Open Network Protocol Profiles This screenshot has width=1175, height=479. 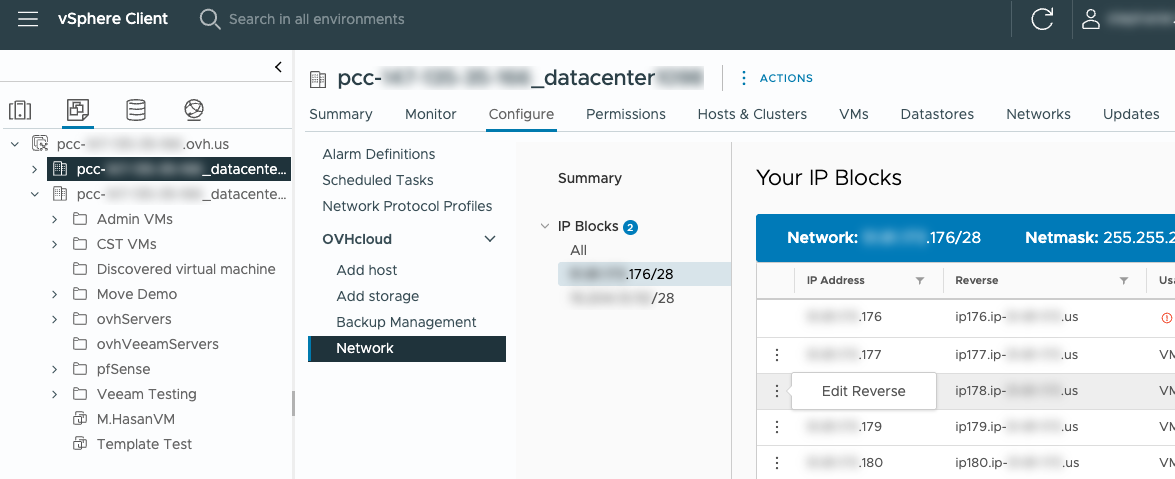click(x=407, y=205)
